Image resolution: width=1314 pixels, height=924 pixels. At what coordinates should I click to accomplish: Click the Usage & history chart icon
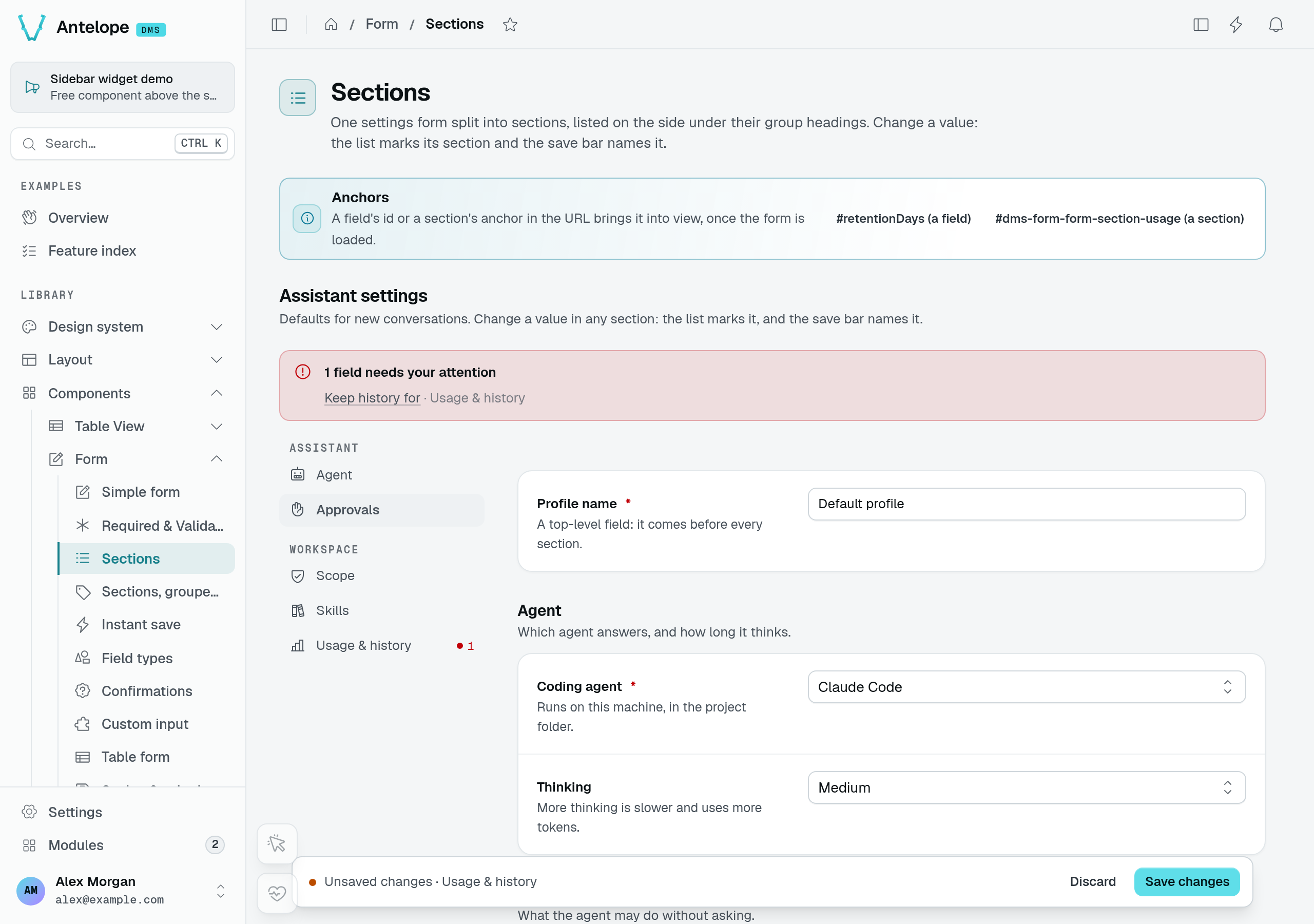pyautogui.click(x=298, y=645)
